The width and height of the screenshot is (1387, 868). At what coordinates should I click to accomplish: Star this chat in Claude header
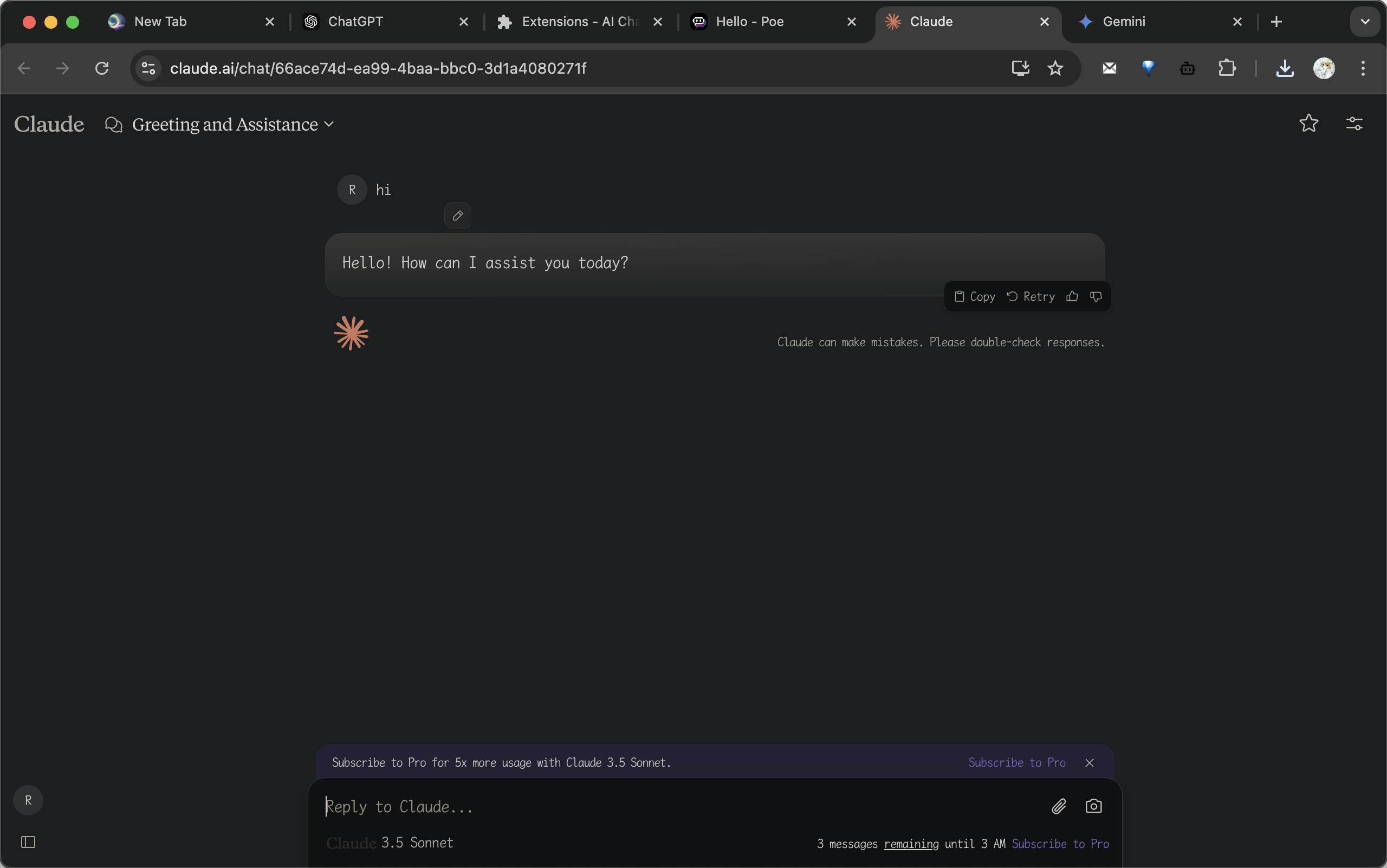(1308, 124)
